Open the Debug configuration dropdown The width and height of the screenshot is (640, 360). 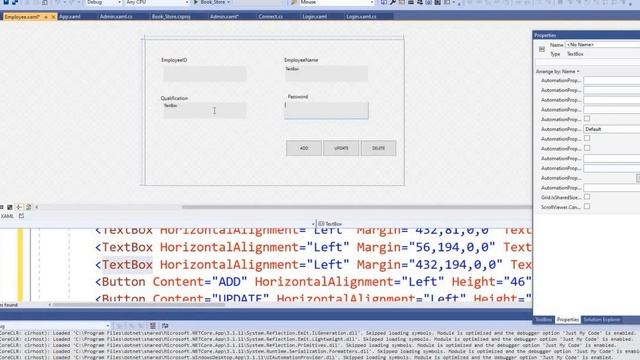coord(104,2)
